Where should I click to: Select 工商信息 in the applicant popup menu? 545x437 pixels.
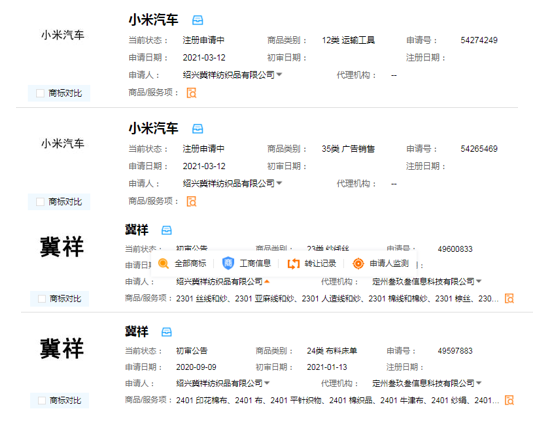point(255,264)
